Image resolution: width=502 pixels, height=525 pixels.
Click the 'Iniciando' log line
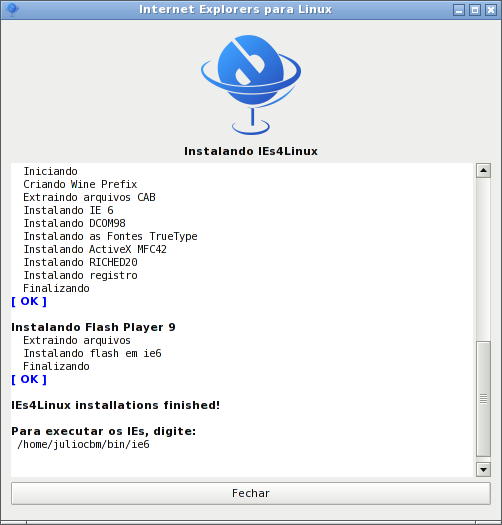50,171
